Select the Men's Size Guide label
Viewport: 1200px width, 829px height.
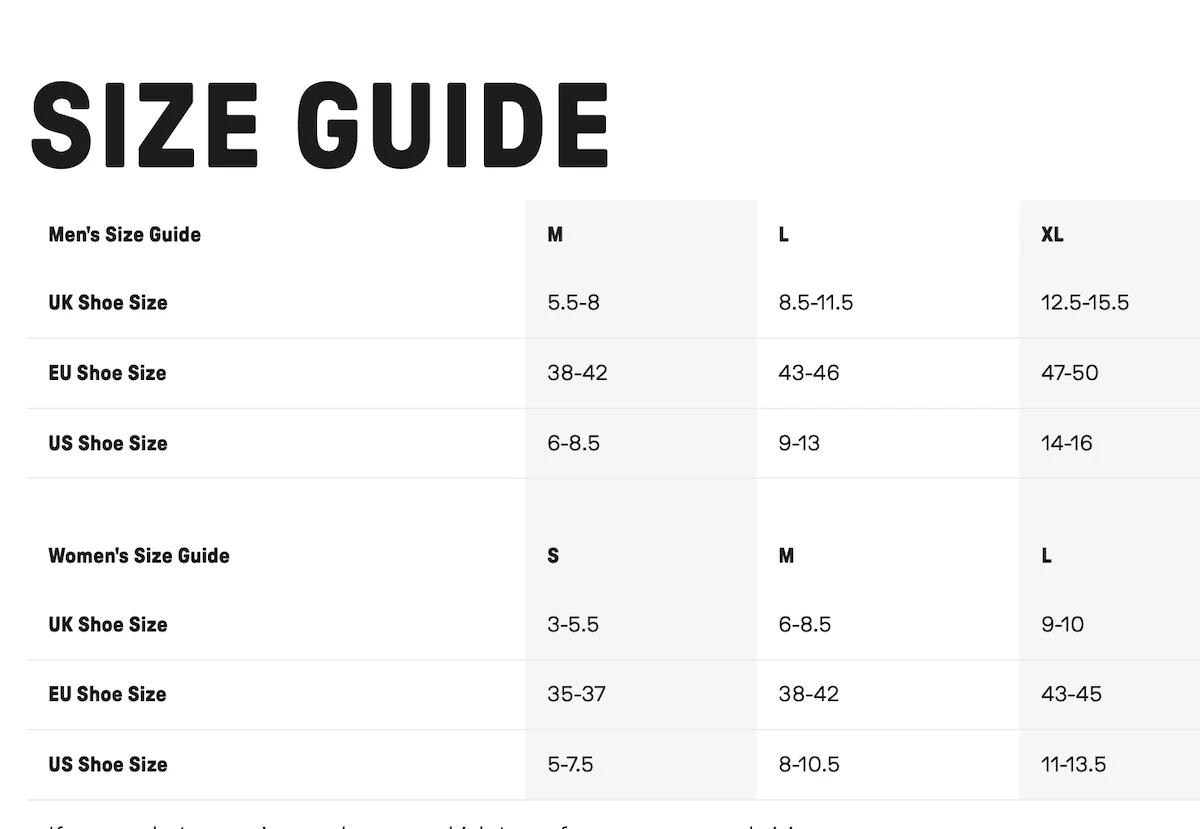pos(124,235)
